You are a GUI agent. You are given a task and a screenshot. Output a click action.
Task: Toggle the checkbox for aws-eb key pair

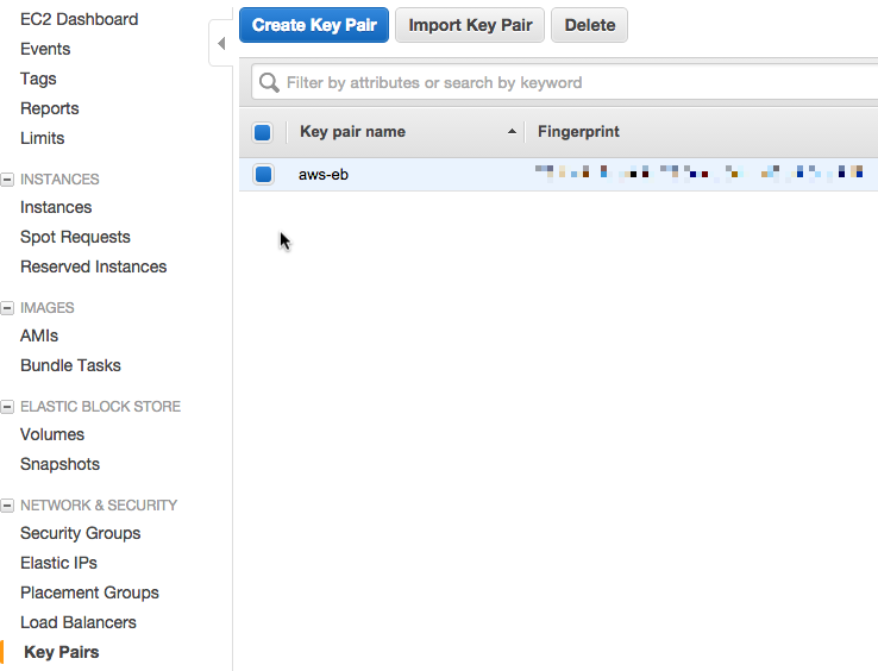(263, 174)
